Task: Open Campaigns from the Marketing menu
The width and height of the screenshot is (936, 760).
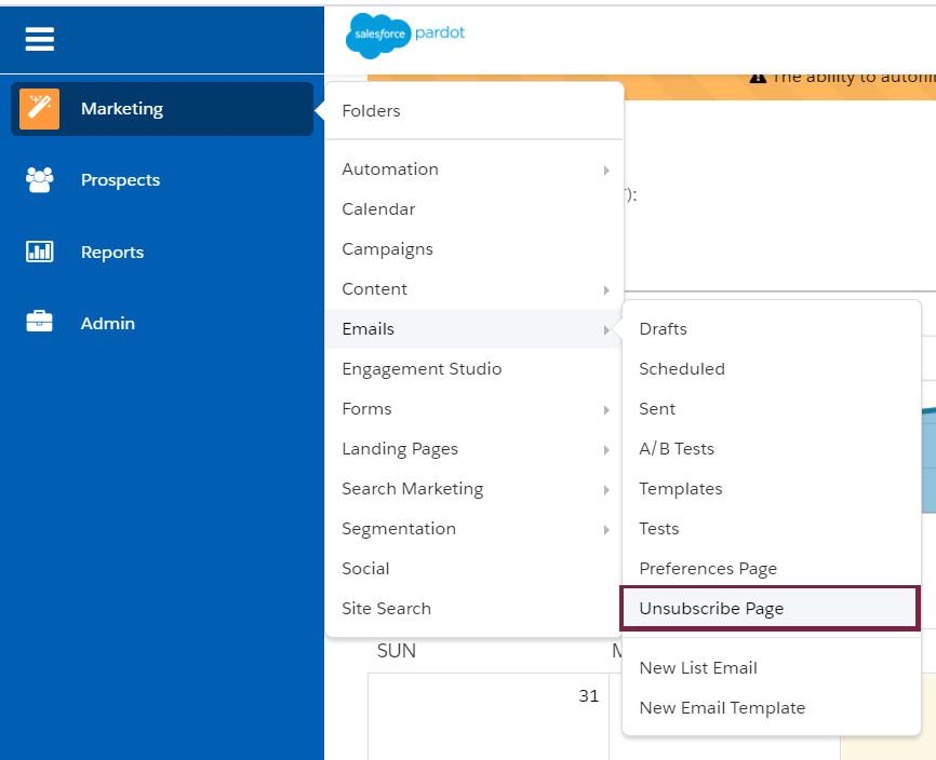Action: tap(387, 249)
